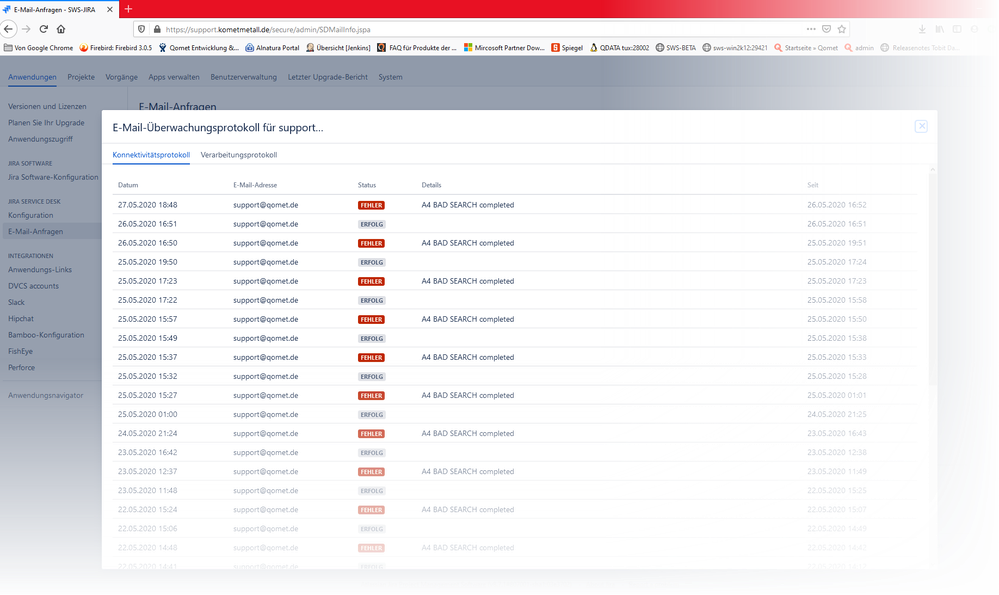
Task: Open the Vorgänge admin menu
Action: [121, 77]
